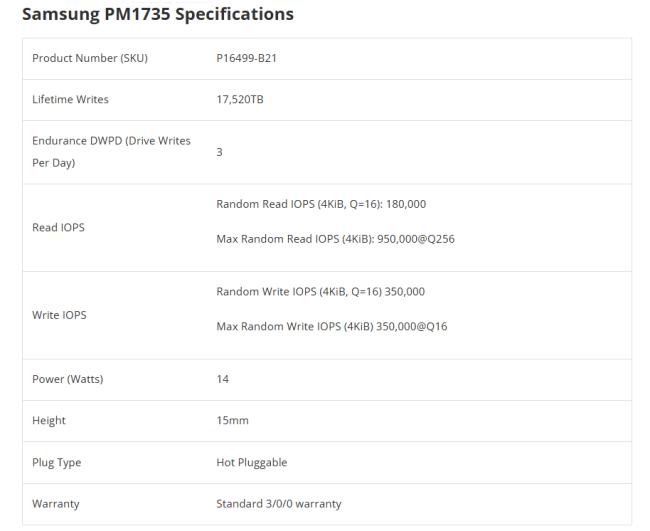Click the Plug Type label
This screenshot has width=650, height=531.
(57, 463)
